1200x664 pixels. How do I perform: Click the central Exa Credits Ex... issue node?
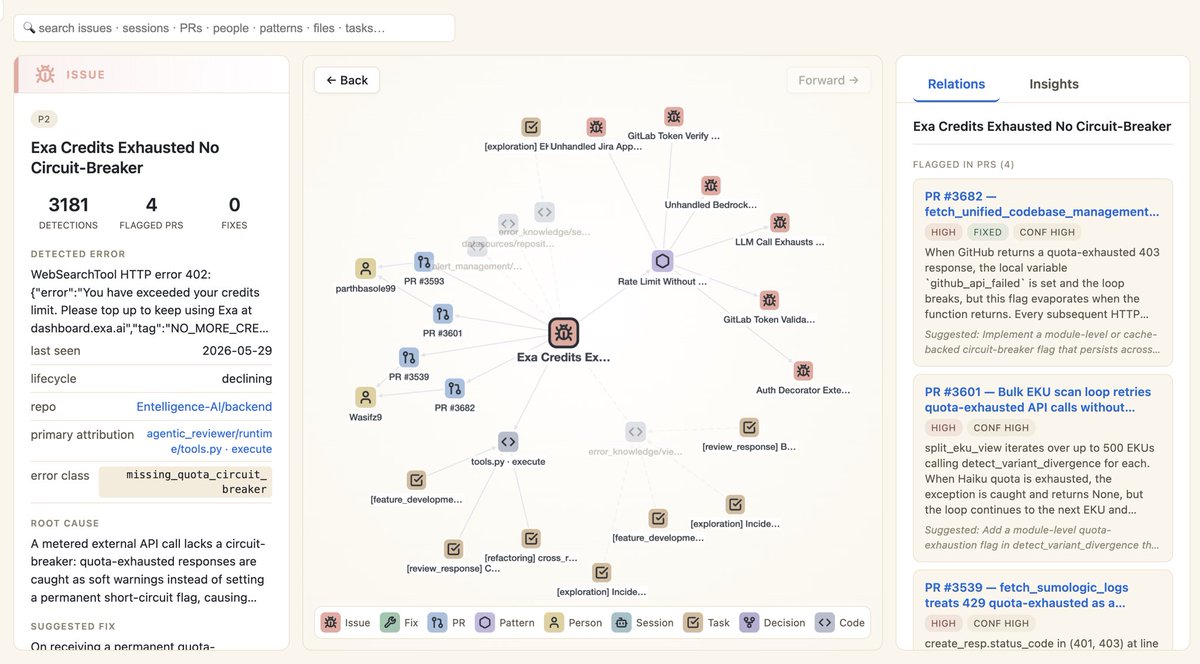click(x=563, y=334)
